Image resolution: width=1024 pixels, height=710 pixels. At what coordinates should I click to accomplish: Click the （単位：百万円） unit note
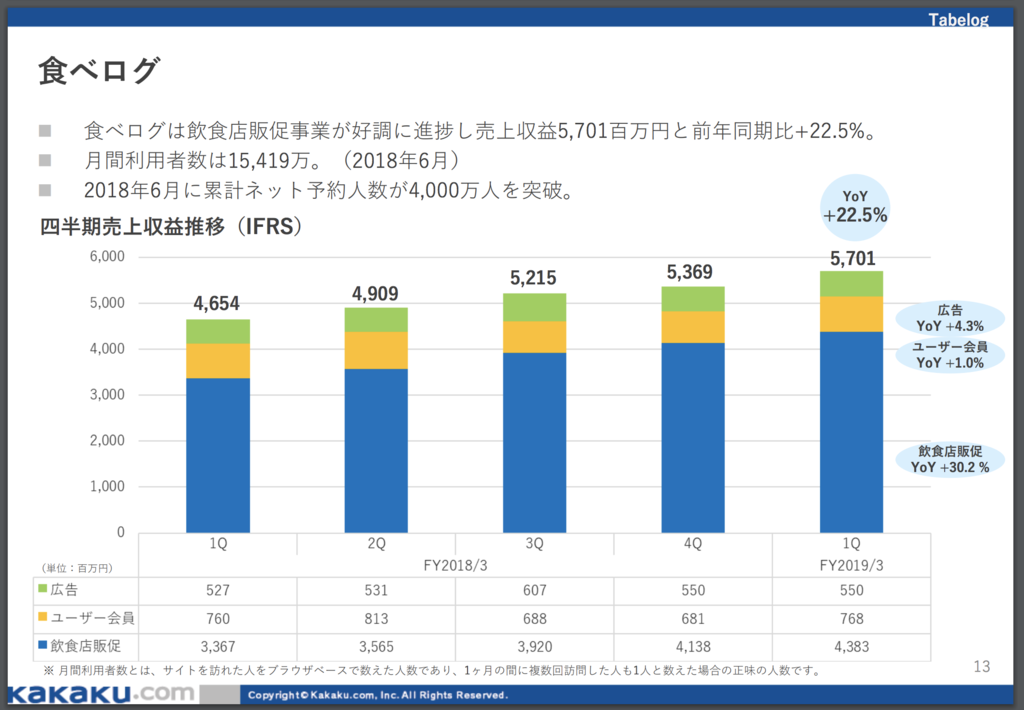(77, 568)
